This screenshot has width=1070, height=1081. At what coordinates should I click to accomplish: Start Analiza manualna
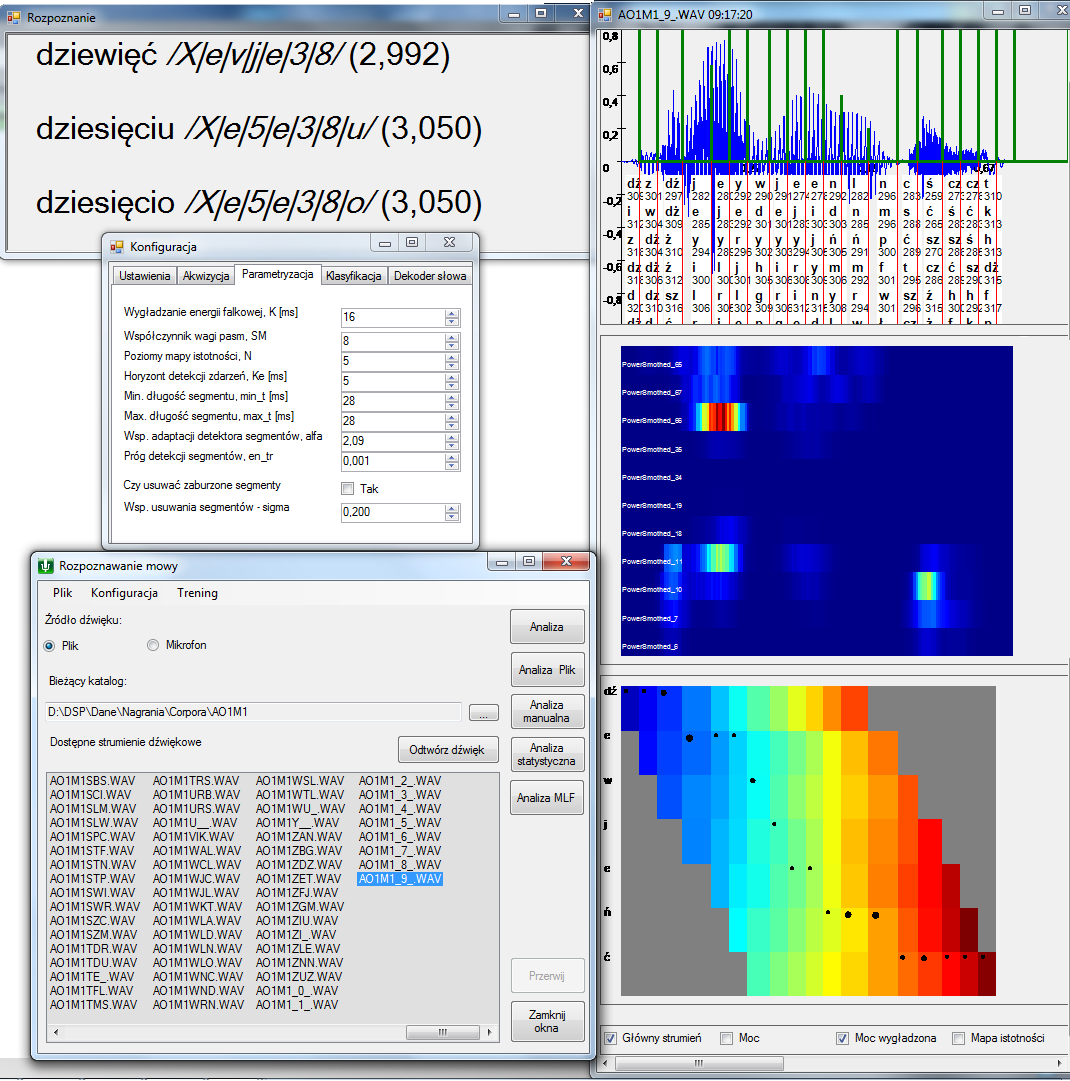[x=547, y=711]
